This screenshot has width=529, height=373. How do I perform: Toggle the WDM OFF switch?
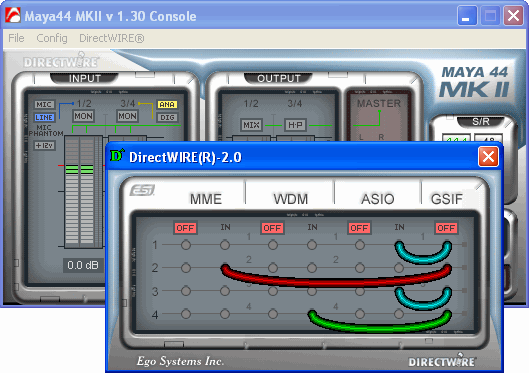pos(272,228)
